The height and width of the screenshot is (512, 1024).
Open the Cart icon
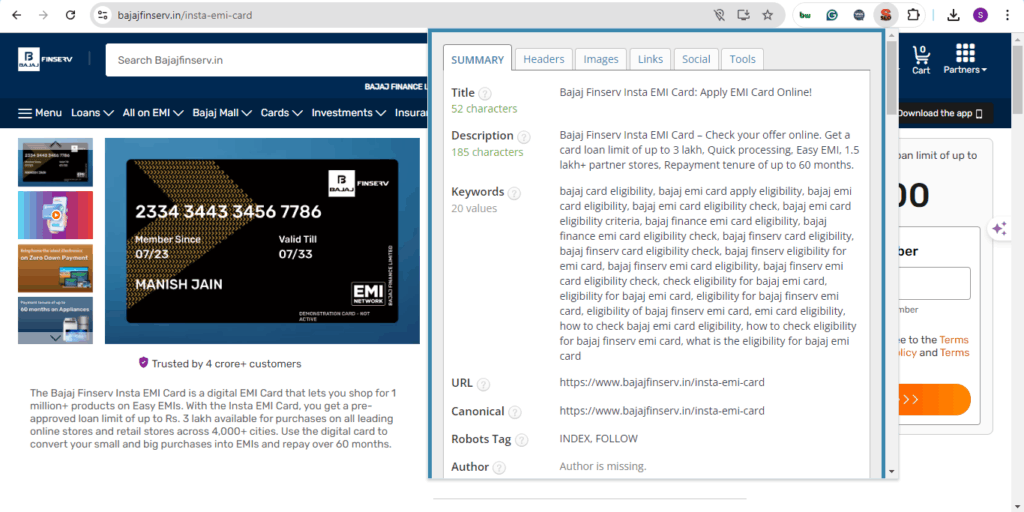pyautogui.click(x=921, y=59)
